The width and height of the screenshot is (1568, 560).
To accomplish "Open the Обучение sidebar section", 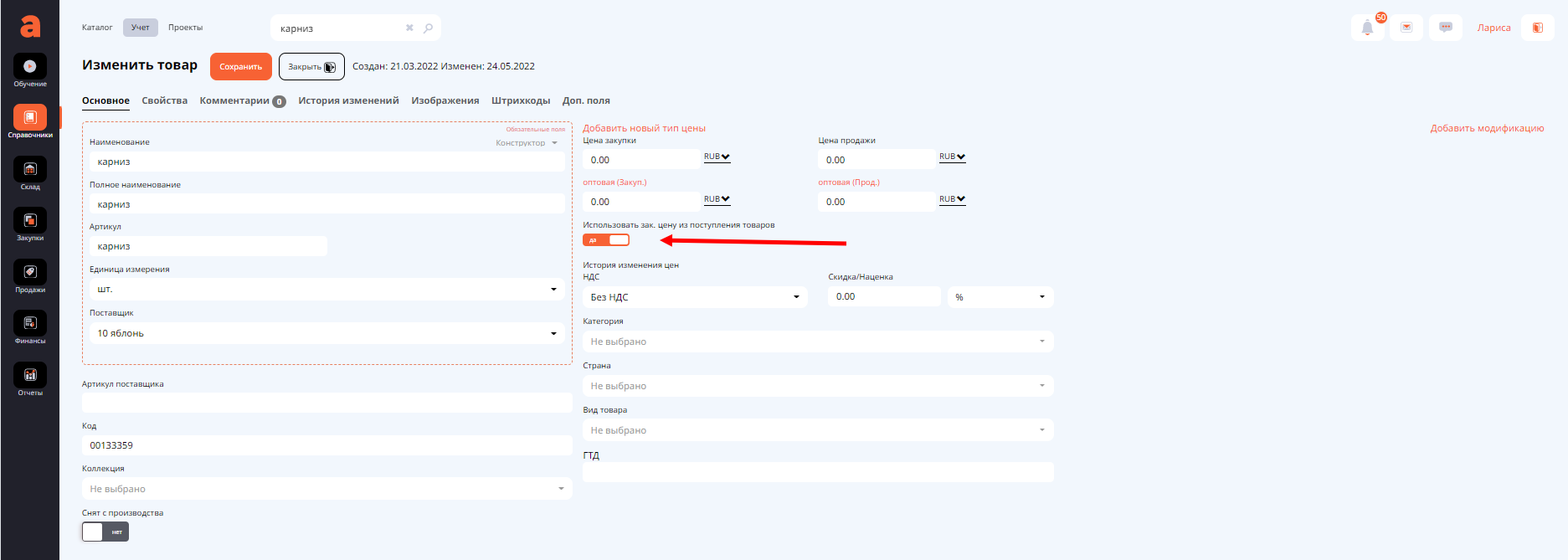I will pos(30,67).
